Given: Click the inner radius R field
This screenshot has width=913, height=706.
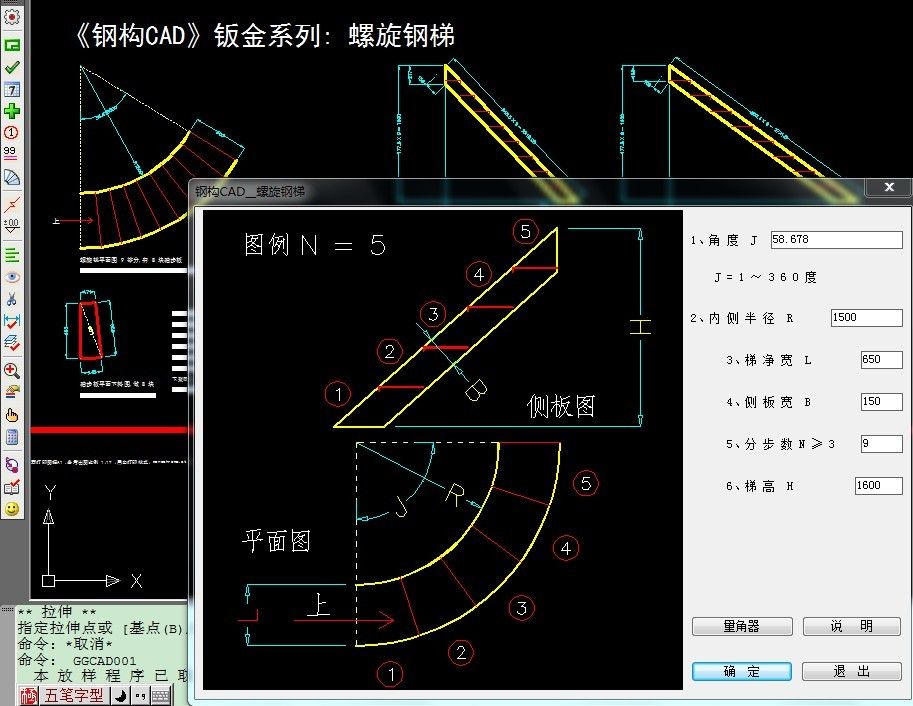Looking at the screenshot, I should tap(866, 317).
